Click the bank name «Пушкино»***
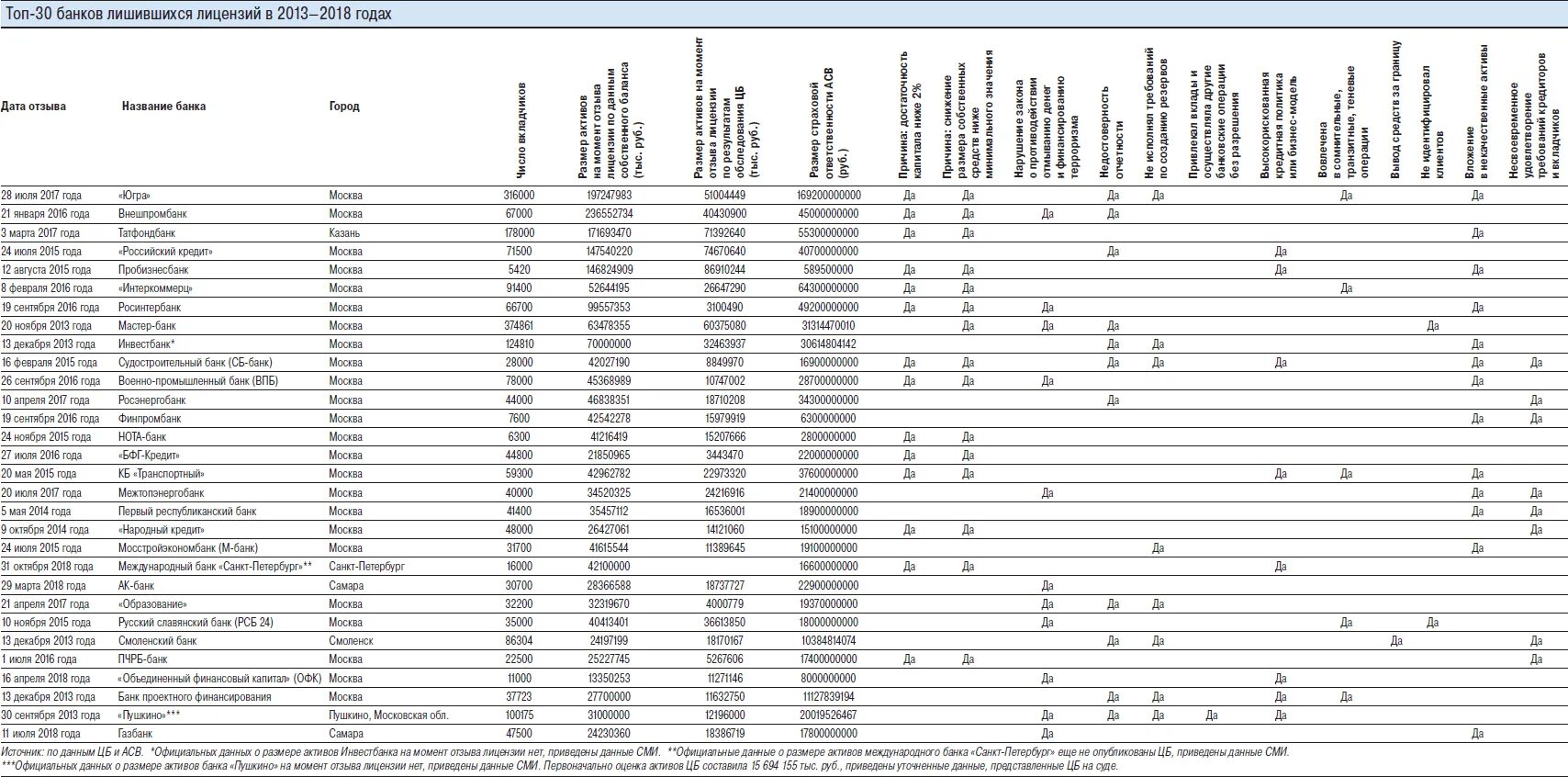The image size is (1568, 777). point(149,715)
